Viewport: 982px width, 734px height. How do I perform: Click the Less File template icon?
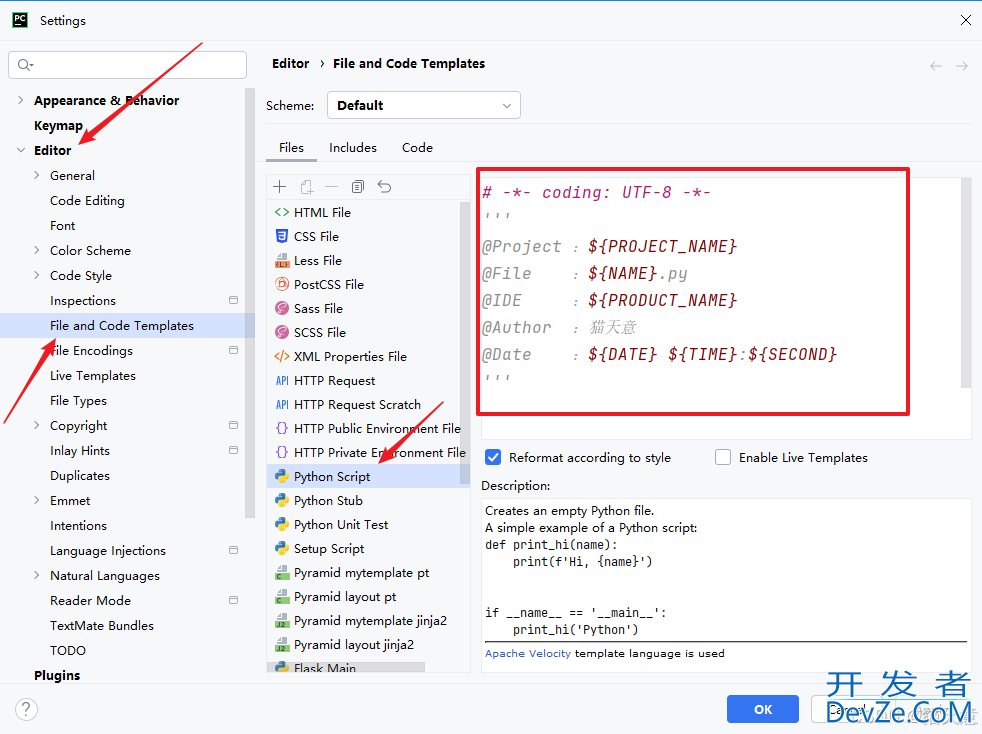click(282, 261)
